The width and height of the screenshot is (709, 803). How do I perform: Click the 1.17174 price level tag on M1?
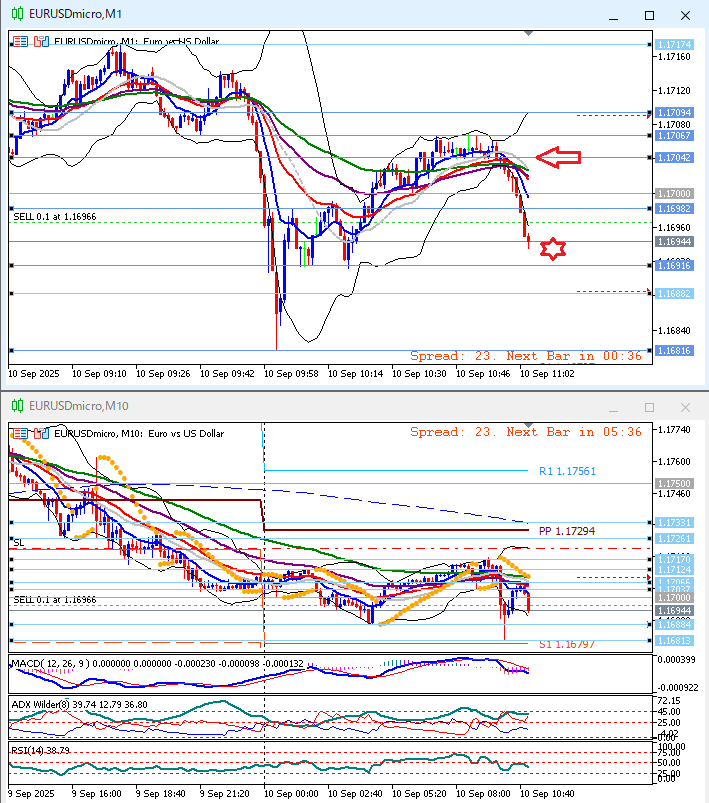pyautogui.click(x=675, y=45)
